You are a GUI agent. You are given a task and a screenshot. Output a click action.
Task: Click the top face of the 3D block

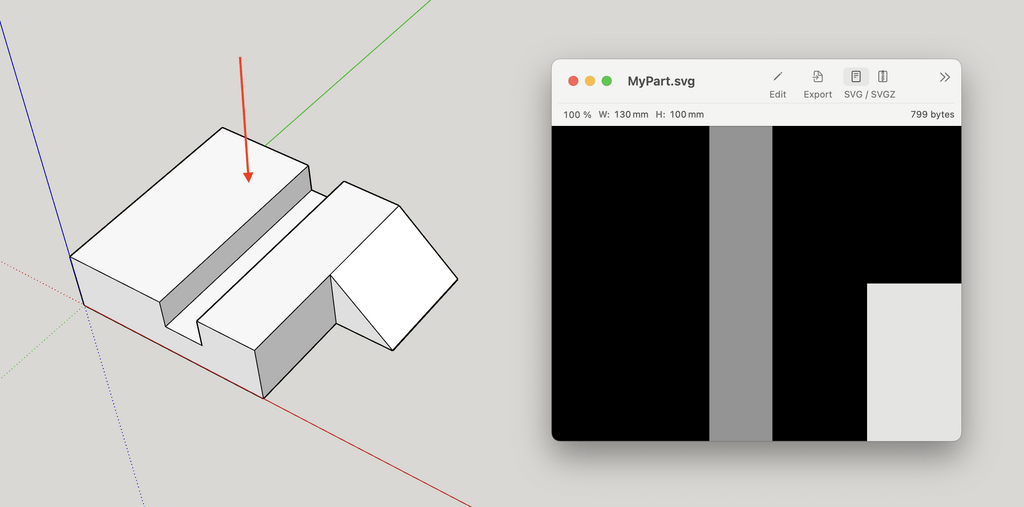coord(189,212)
